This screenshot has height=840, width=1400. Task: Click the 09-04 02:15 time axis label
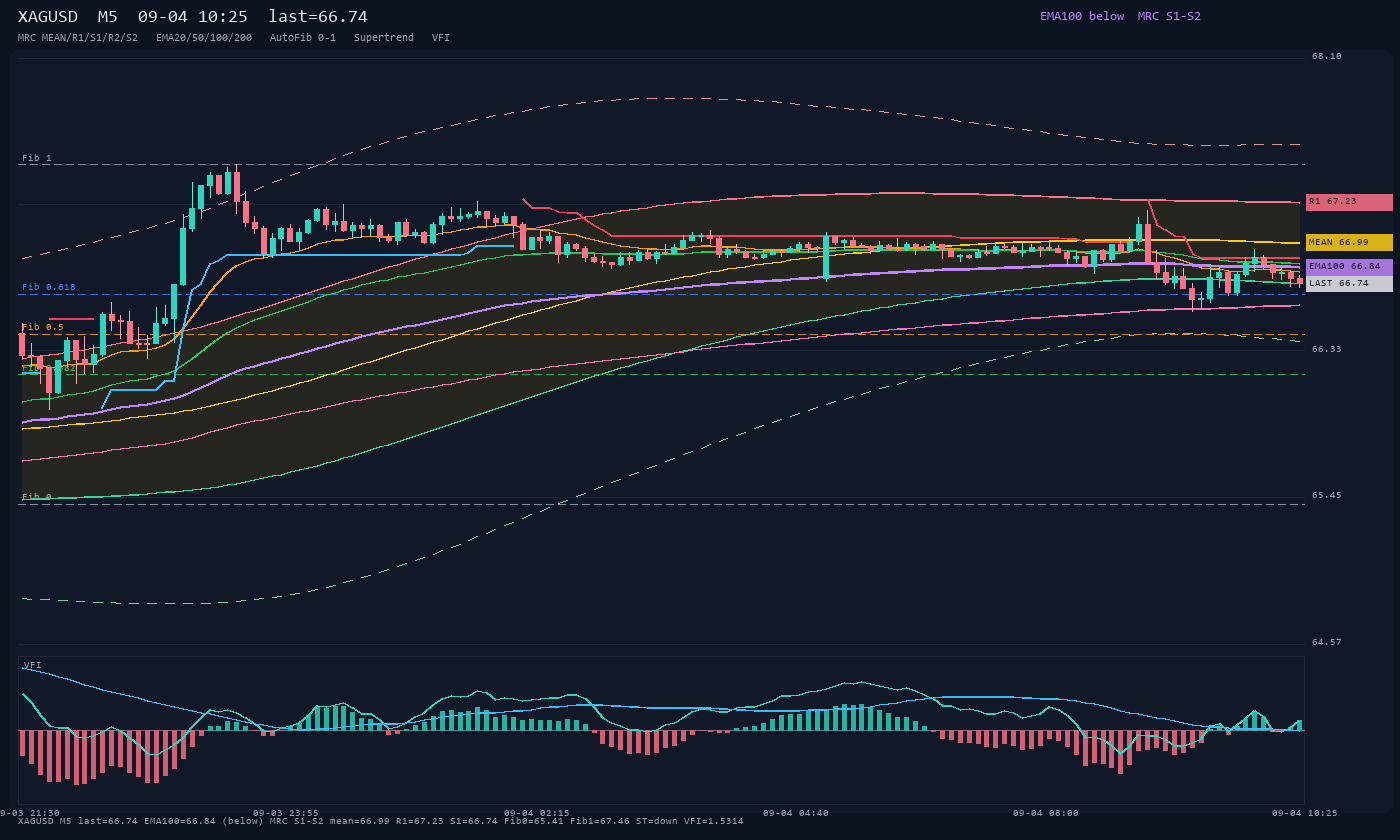point(537,813)
